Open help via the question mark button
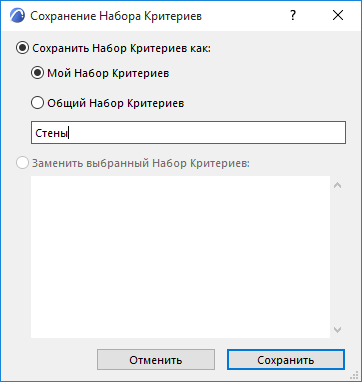The image size is (362, 382). [293, 15]
